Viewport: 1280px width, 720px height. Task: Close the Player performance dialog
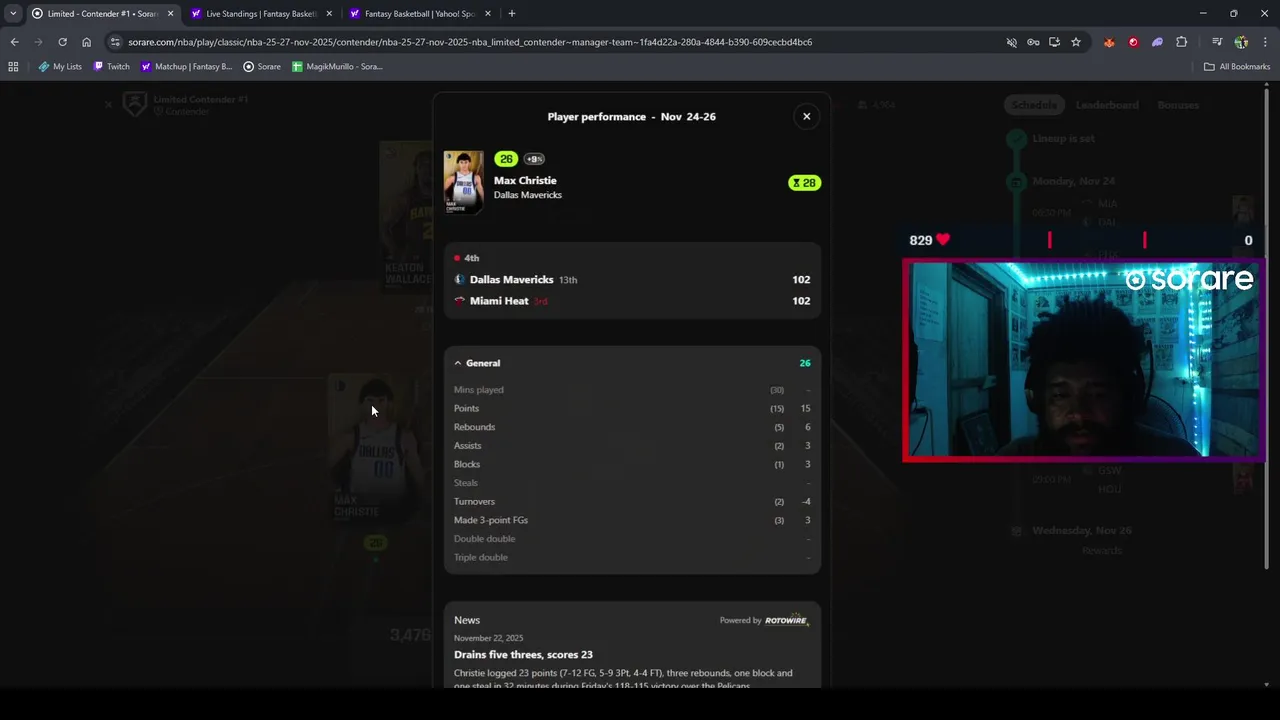pos(806,116)
